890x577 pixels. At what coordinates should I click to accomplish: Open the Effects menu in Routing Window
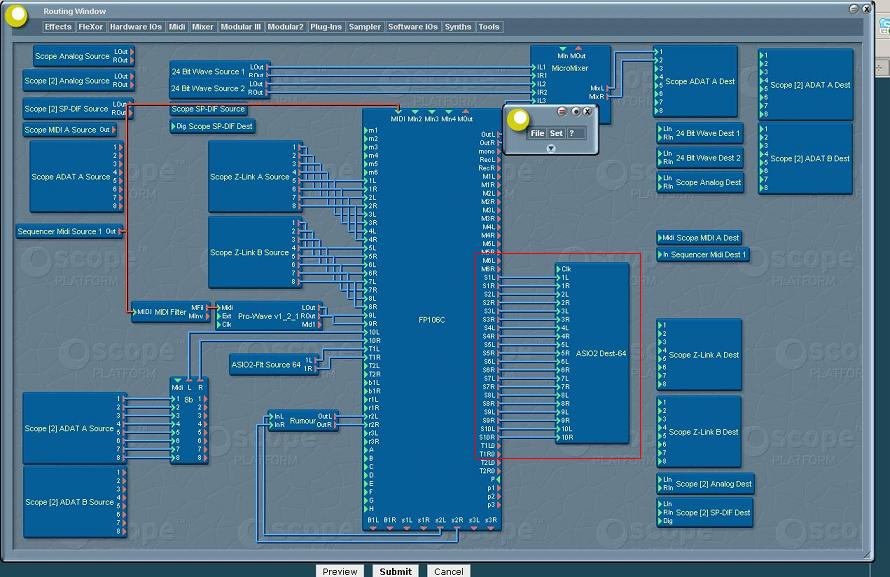(x=58, y=27)
